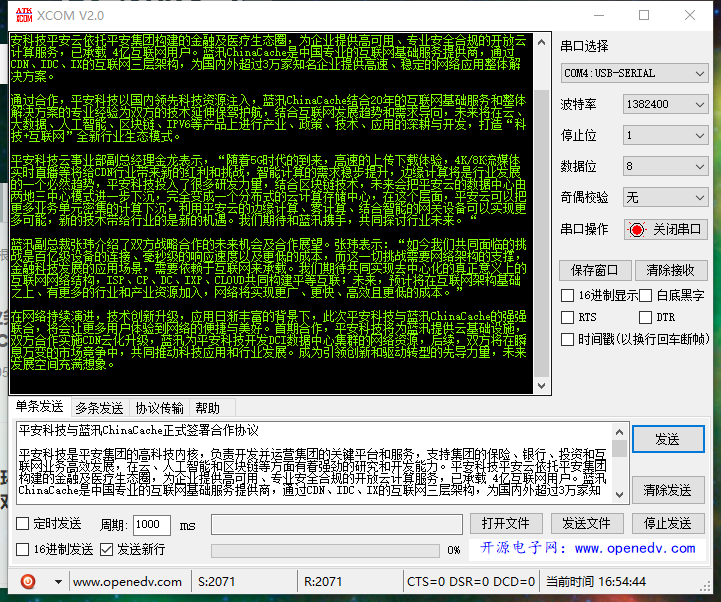
Task: Open the 协议传输 protocol transfer tab
Action: (x=159, y=408)
